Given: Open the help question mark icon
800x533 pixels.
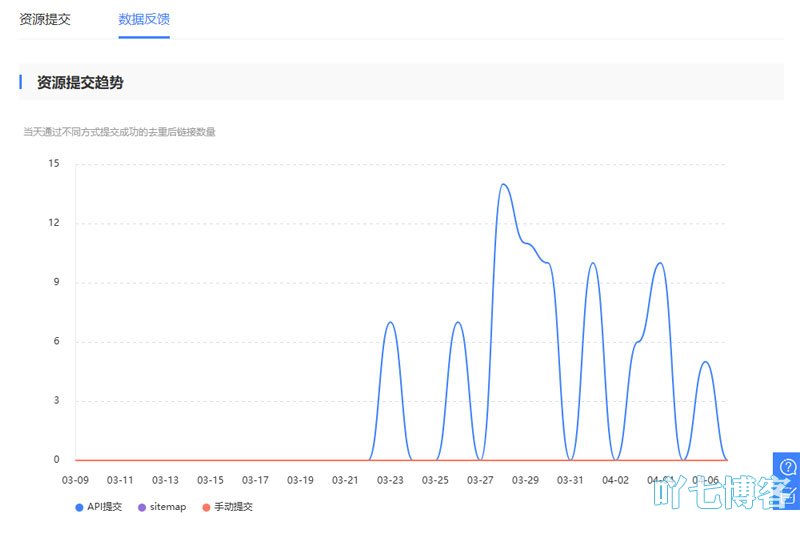Looking at the screenshot, I should click(788, 467).
